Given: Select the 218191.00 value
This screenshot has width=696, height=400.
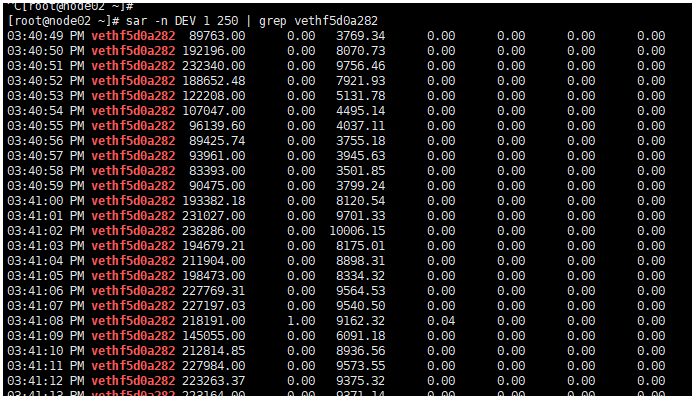Looking at the screenshot, I should click(x=214, y=321).
